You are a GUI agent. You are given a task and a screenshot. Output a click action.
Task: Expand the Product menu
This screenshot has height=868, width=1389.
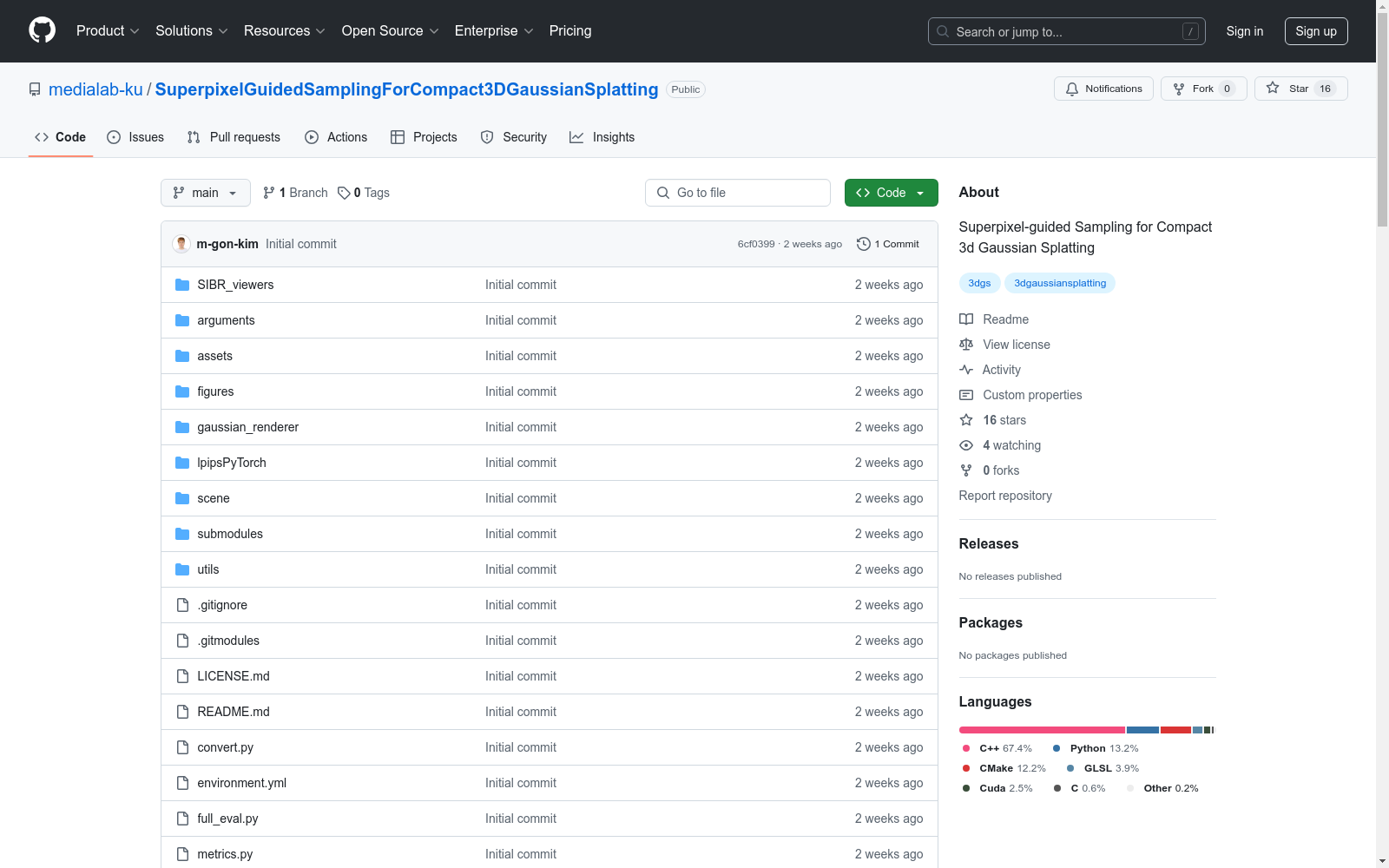tap(108, 30)
